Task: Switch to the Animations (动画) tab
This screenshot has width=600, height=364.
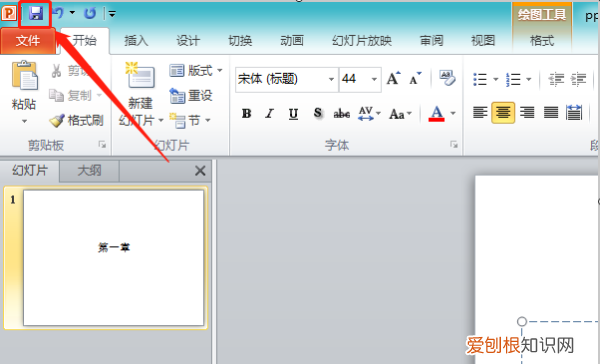Action: click(292, 41)
